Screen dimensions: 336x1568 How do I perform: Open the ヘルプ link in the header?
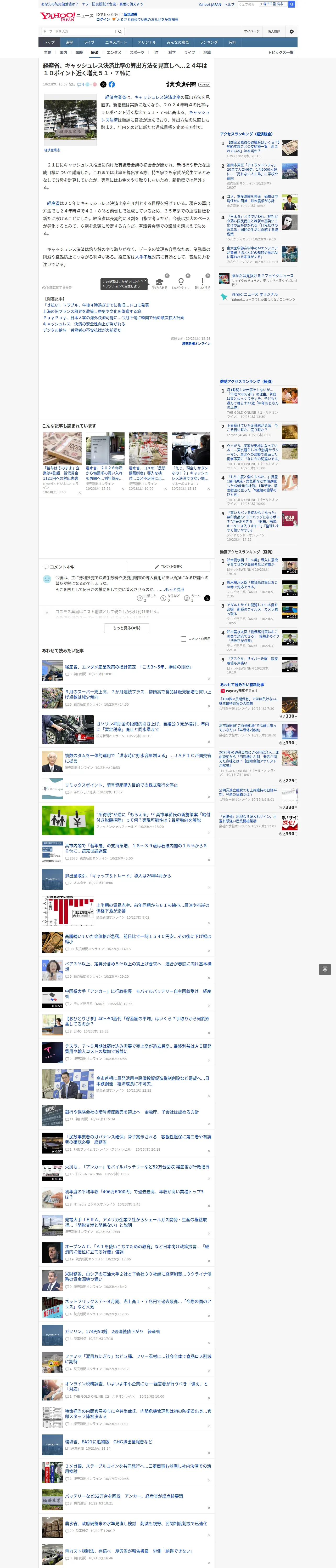[229, 4]
